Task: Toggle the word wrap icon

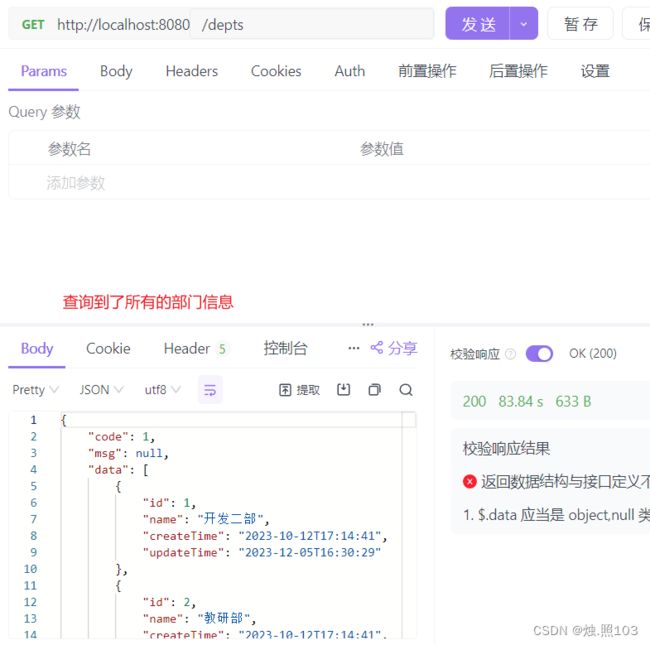Action: (210, 390)
